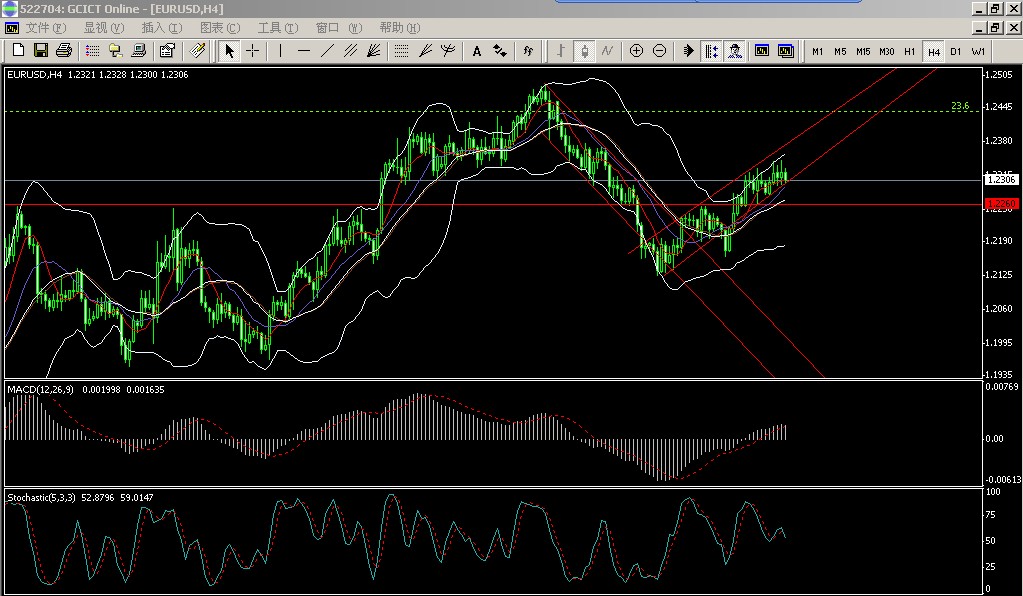Open the 图表(C) menu

(x=220, y=27)
